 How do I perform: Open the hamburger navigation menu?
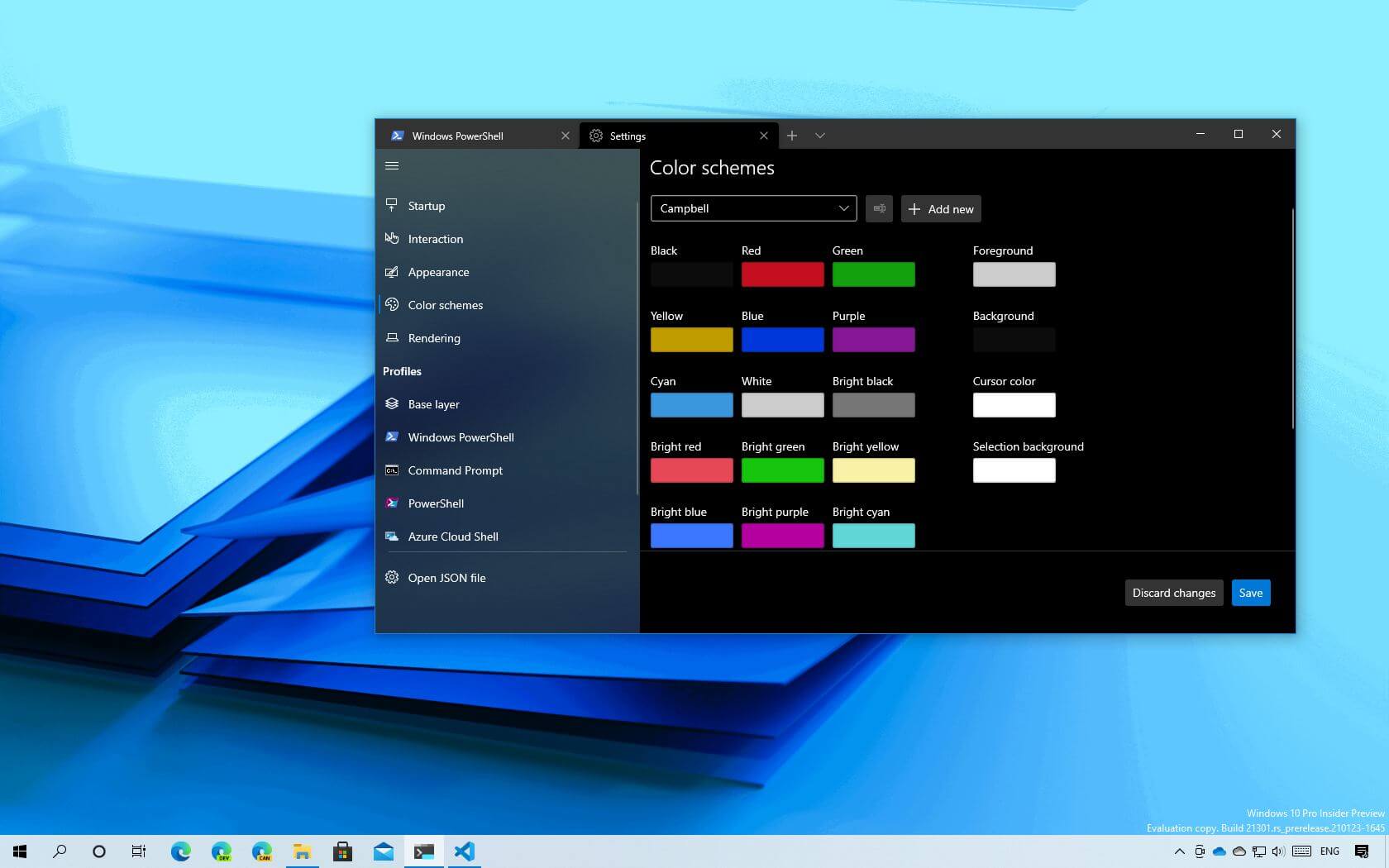(392, 165)
